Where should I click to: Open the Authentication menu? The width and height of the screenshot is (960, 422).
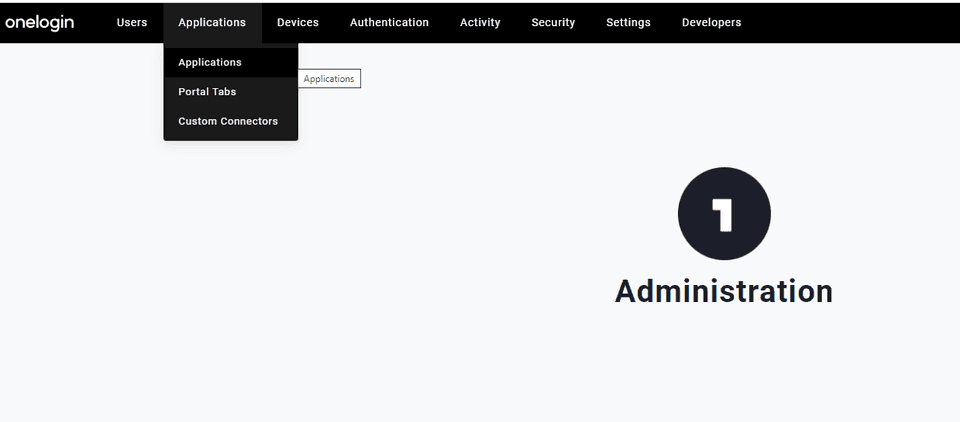pos(389,23)
